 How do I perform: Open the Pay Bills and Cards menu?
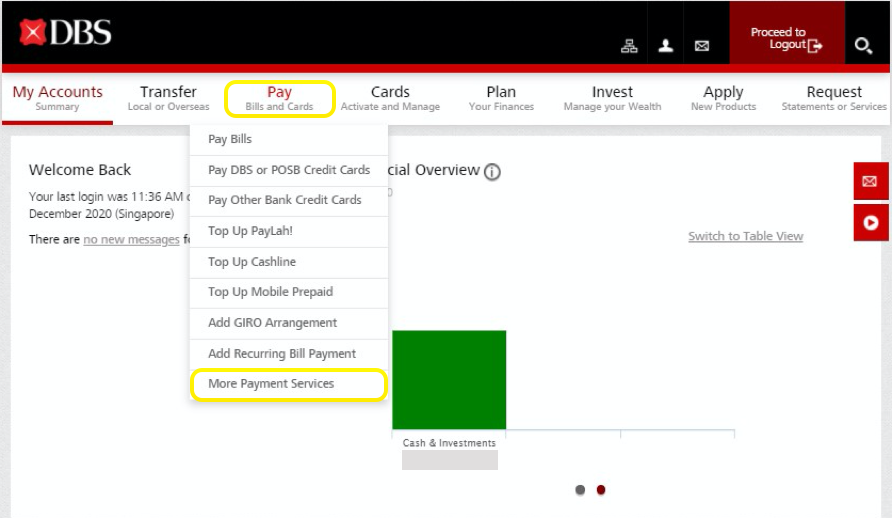pyautogui.click(x=279, y=98)
